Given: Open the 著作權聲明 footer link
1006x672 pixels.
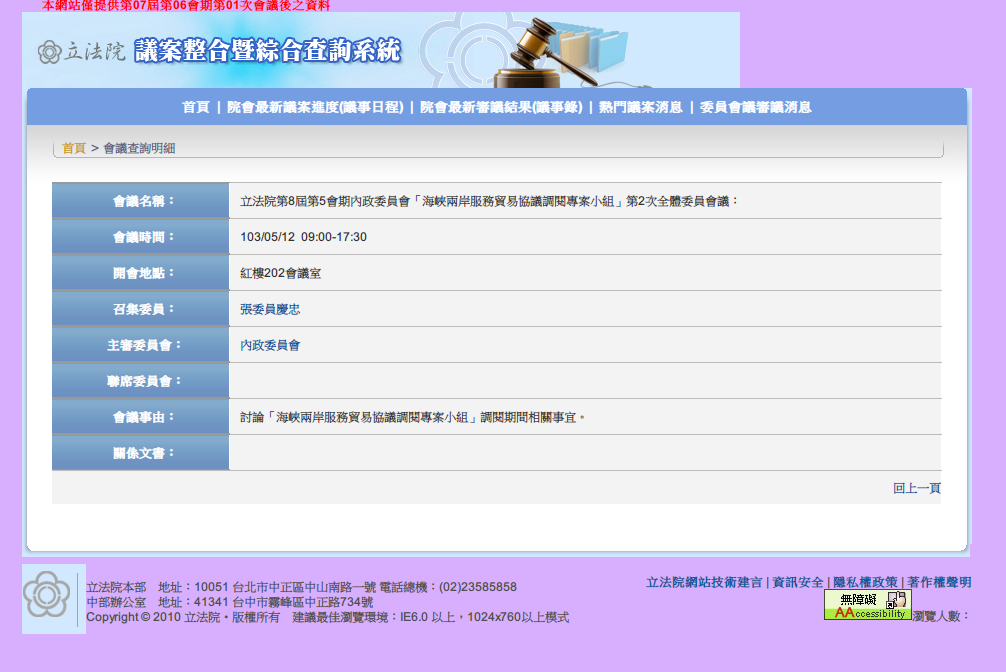Looking at the screenshot, I should pos(939,582).
